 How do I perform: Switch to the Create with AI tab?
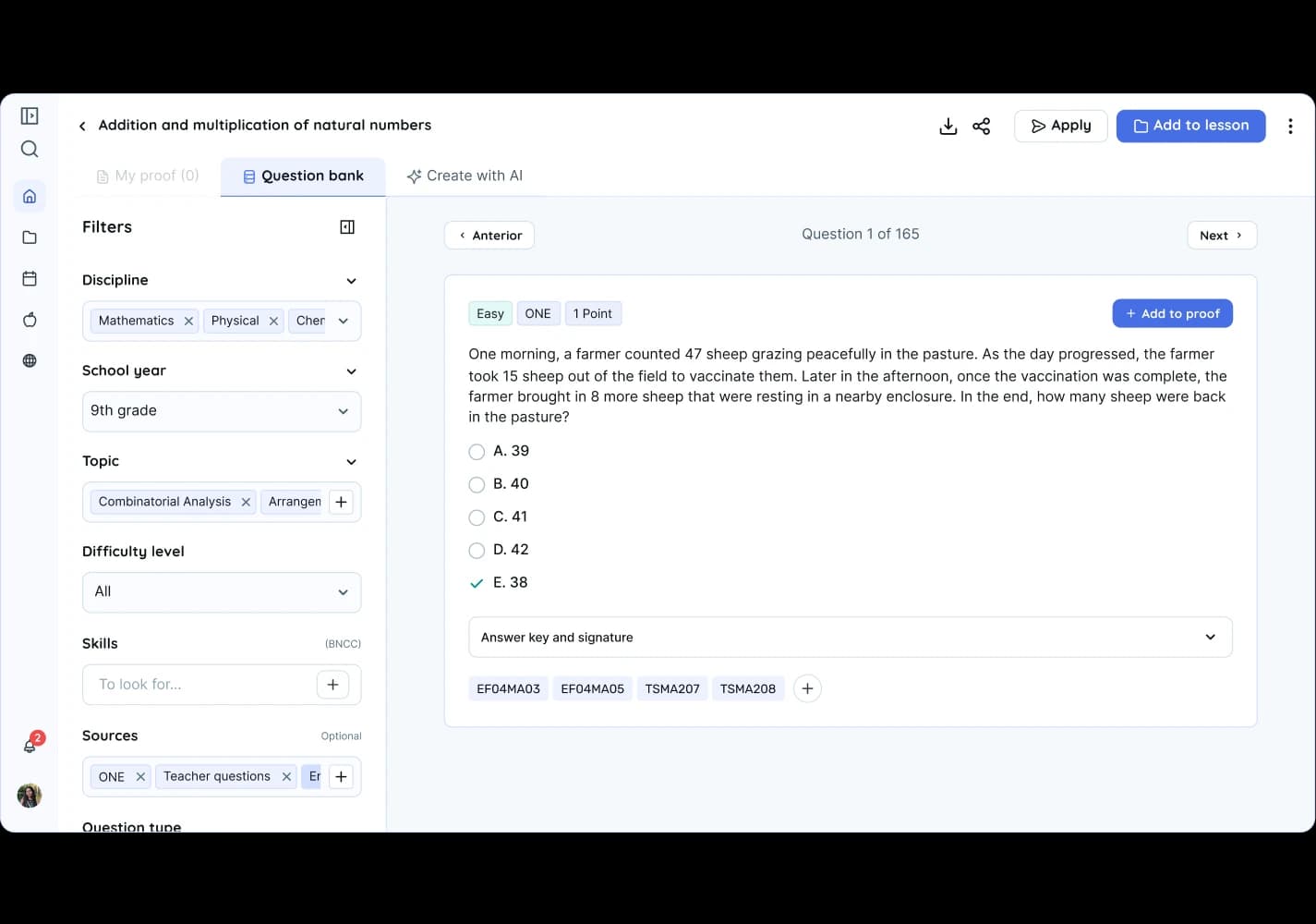click(x=465, y=176)
